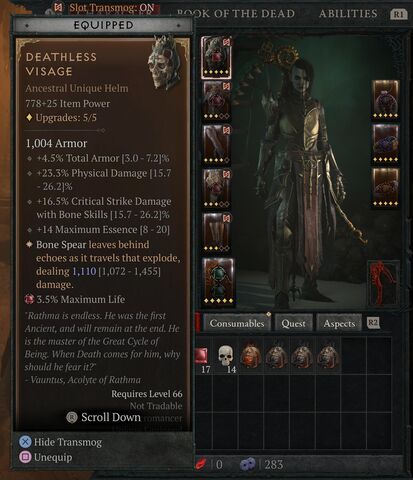
Task: Select the amulet slot at top right
Action: pos(385,99)
